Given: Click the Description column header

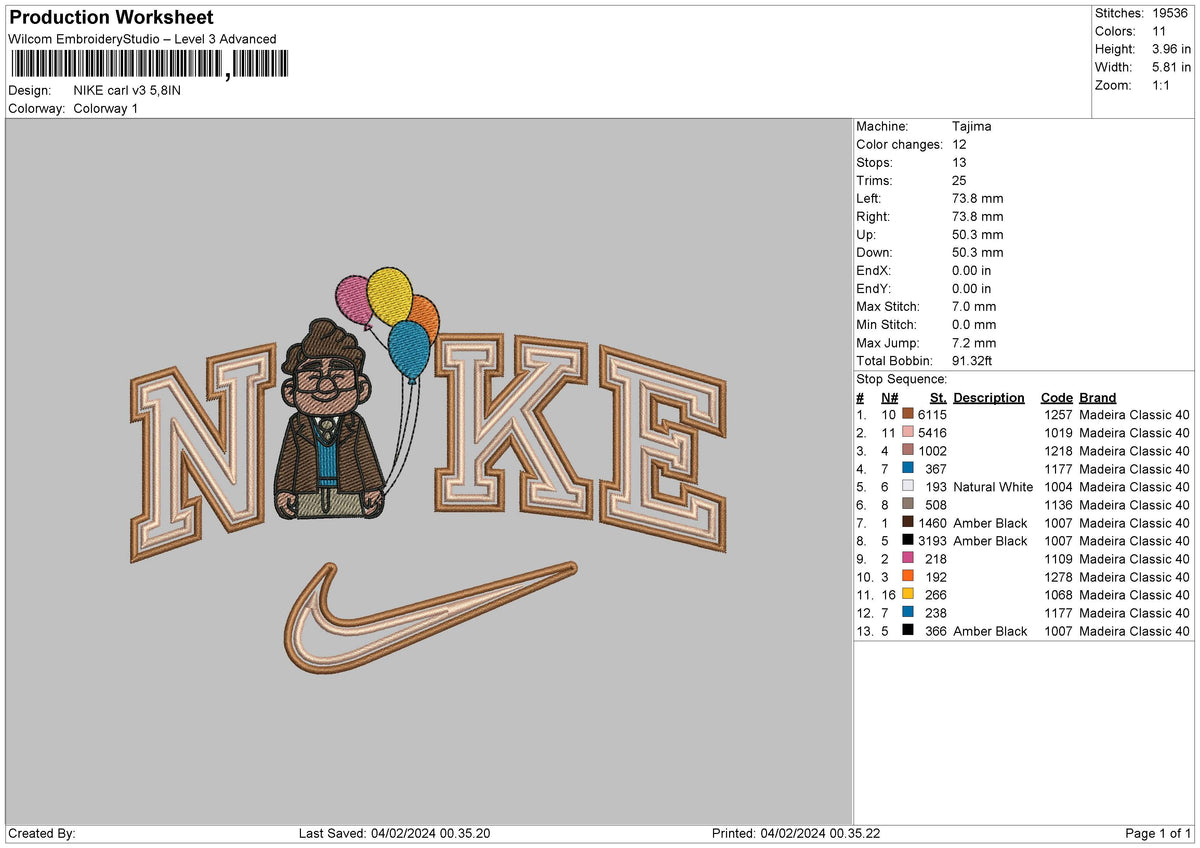Looking at the screenshot, I should pos(989,398).
